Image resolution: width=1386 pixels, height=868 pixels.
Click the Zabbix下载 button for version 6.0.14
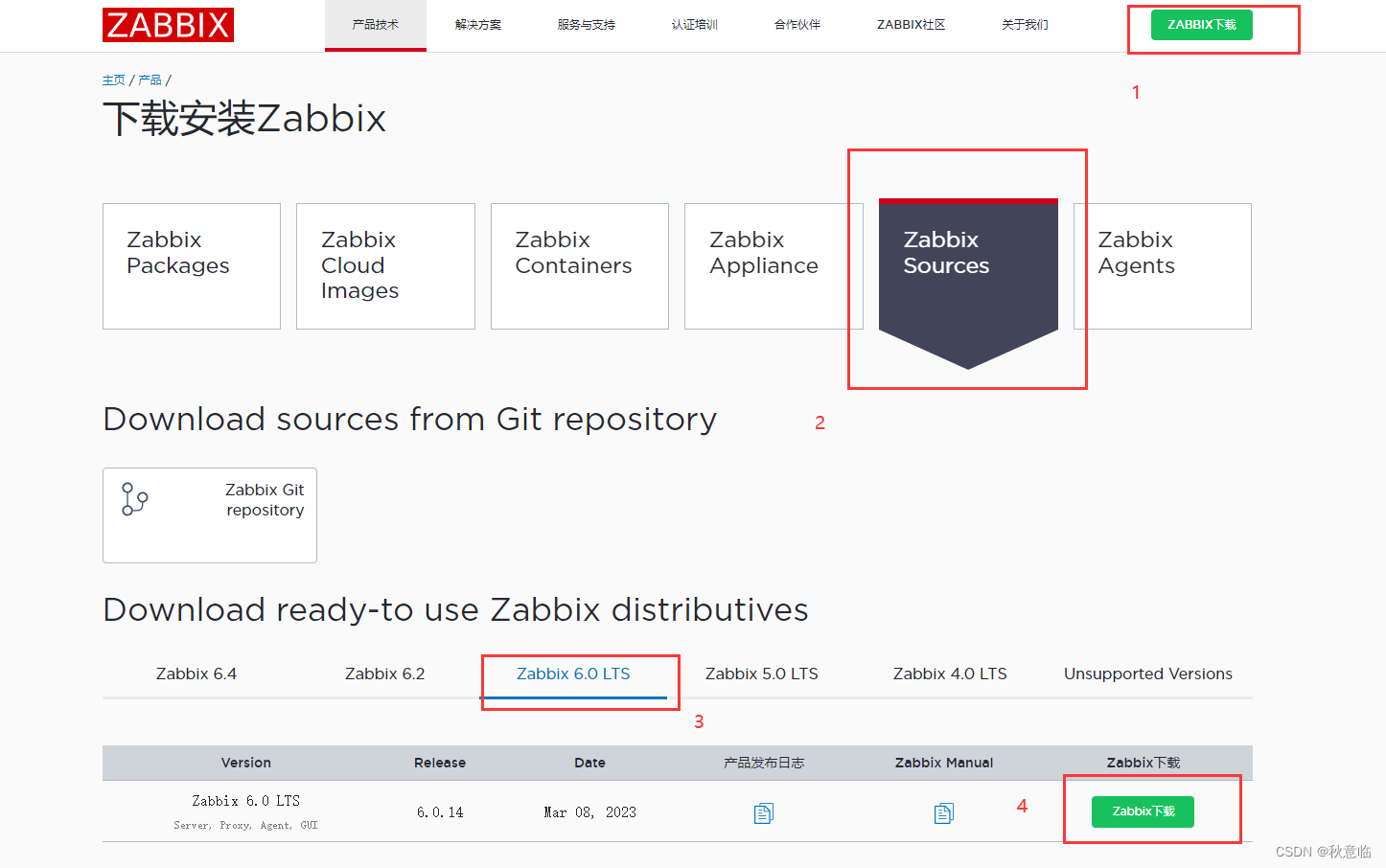1142,811
